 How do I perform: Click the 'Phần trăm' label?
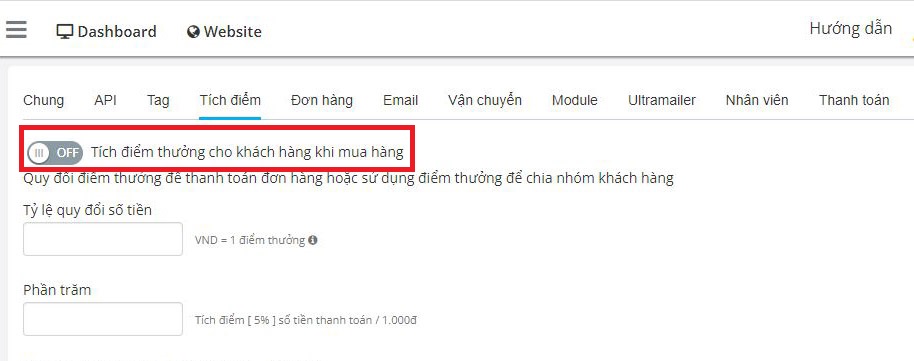click(57, 290)
